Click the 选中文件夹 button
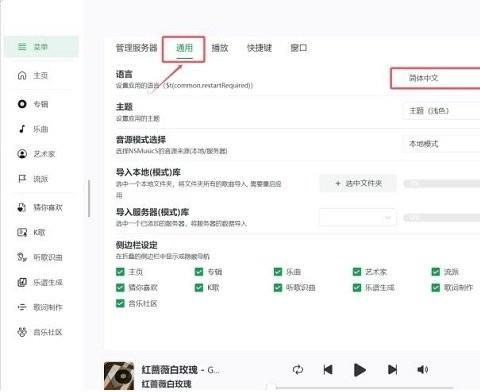The height and width of the screenshot is (392, 480). (x=358, y=183)
